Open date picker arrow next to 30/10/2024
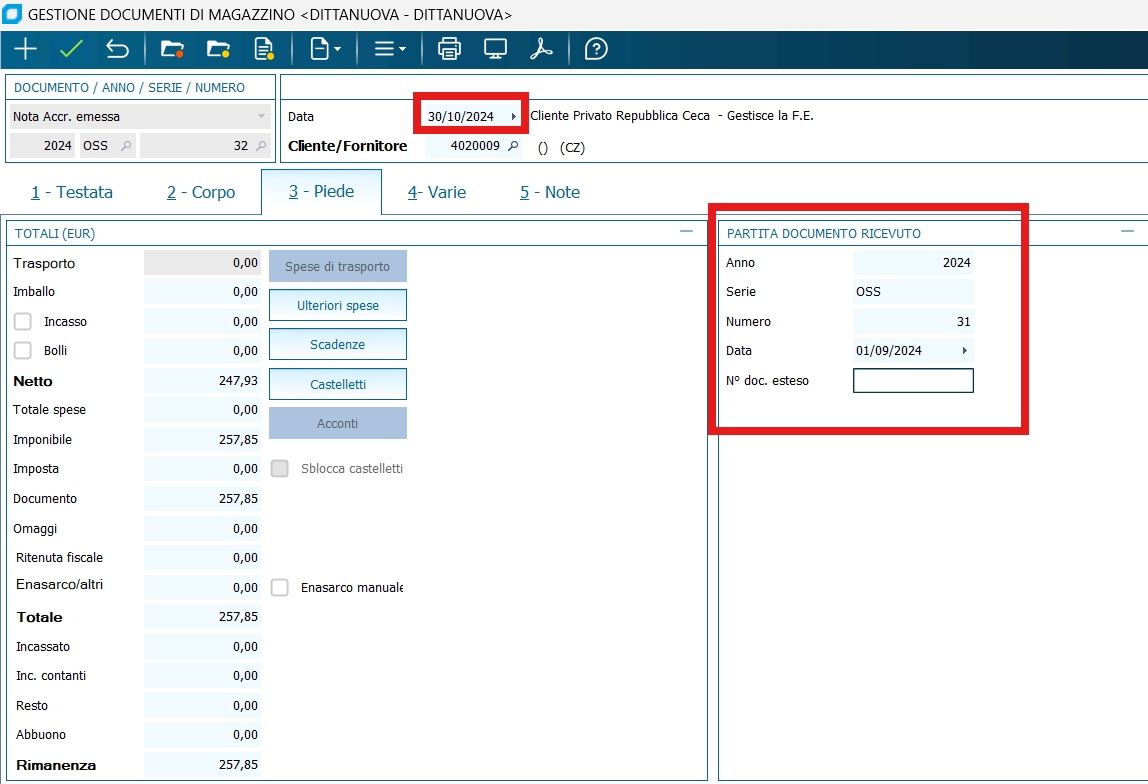This screenshot has width=1148, height=784. (514, 117)
